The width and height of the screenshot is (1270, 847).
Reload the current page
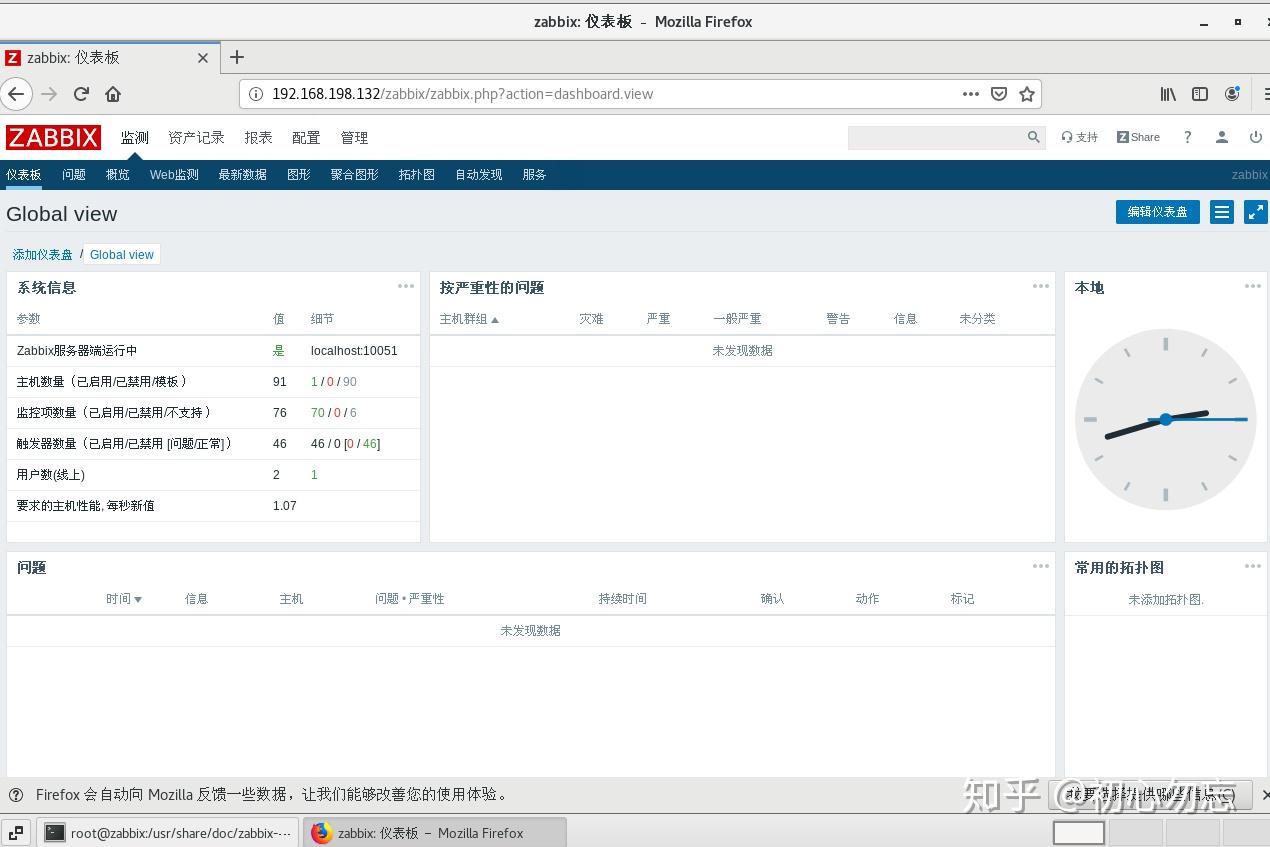point(81,94)
